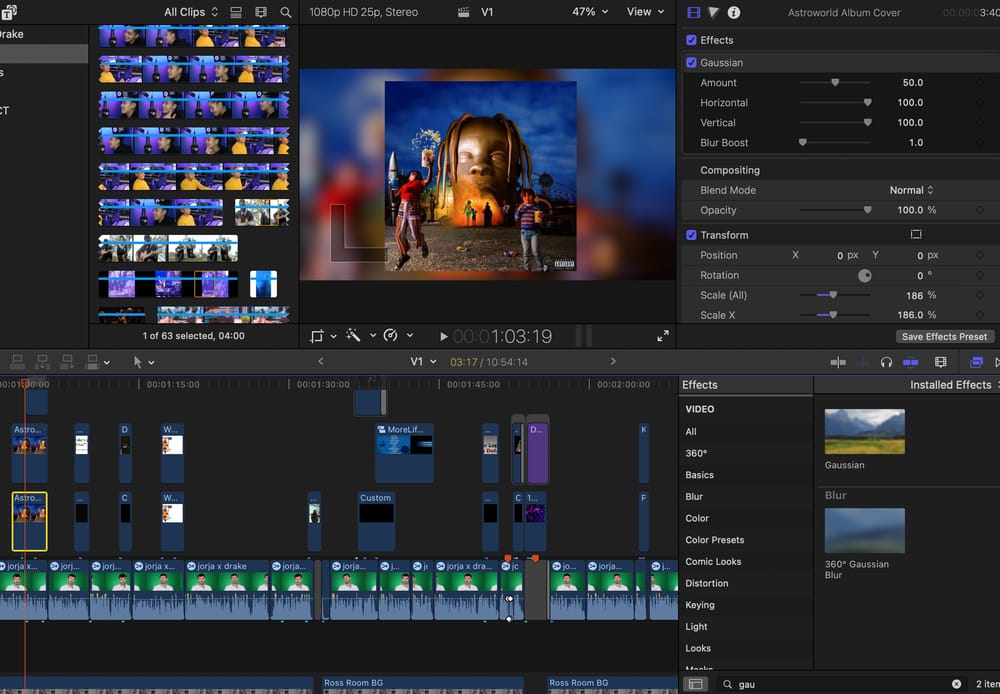
Task: Select the arrow Select tool icon
Action: tap(137, 362)
